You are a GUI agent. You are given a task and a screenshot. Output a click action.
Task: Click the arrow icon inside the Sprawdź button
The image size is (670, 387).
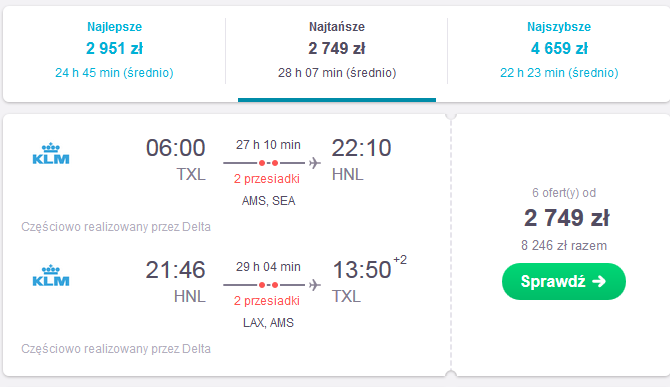click(x=599, y=281)
